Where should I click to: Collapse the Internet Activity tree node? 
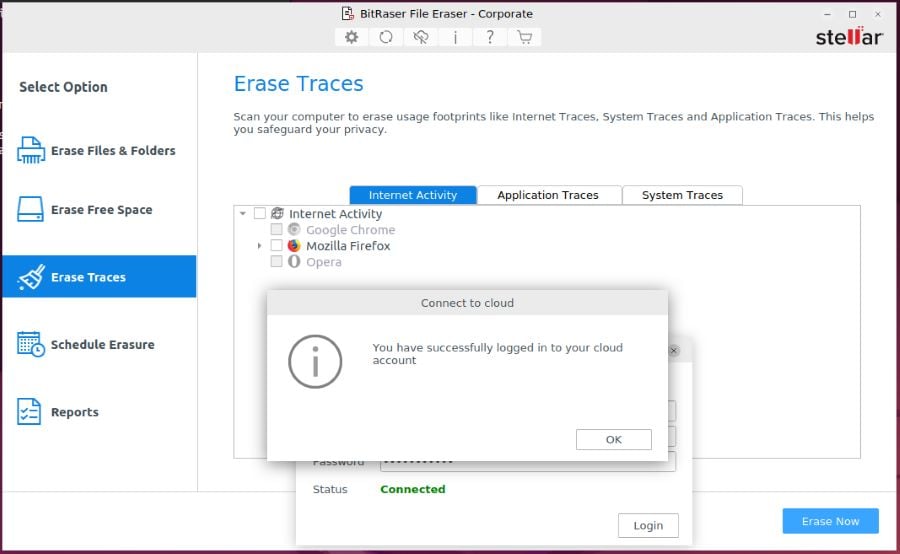coord(243,214)
